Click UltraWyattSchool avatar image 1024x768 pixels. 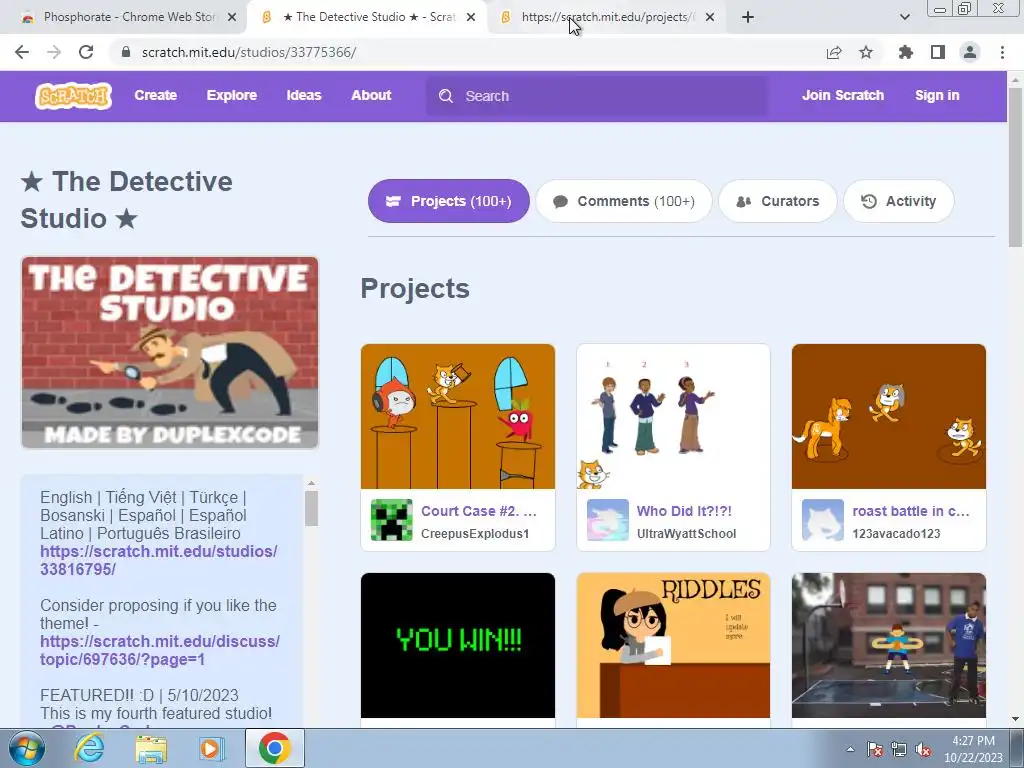coord(607,520)
